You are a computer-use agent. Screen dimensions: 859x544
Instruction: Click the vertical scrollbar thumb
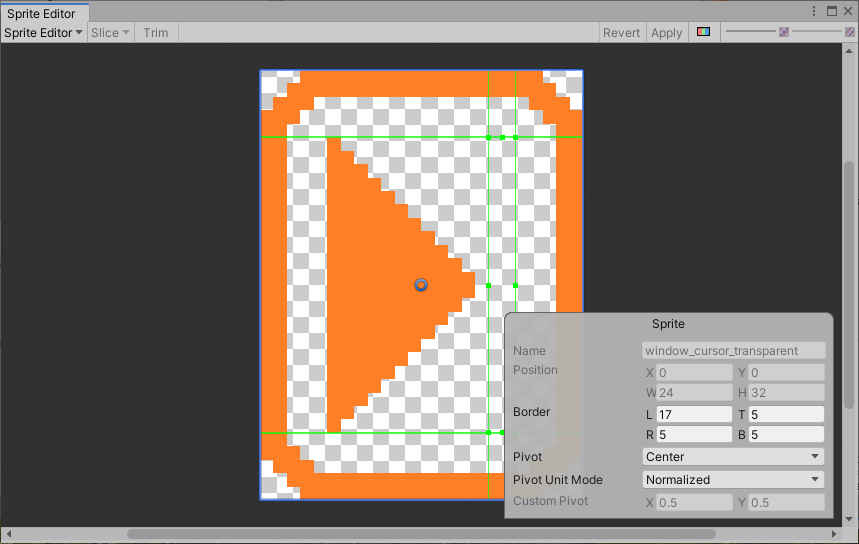click(849, 285)
